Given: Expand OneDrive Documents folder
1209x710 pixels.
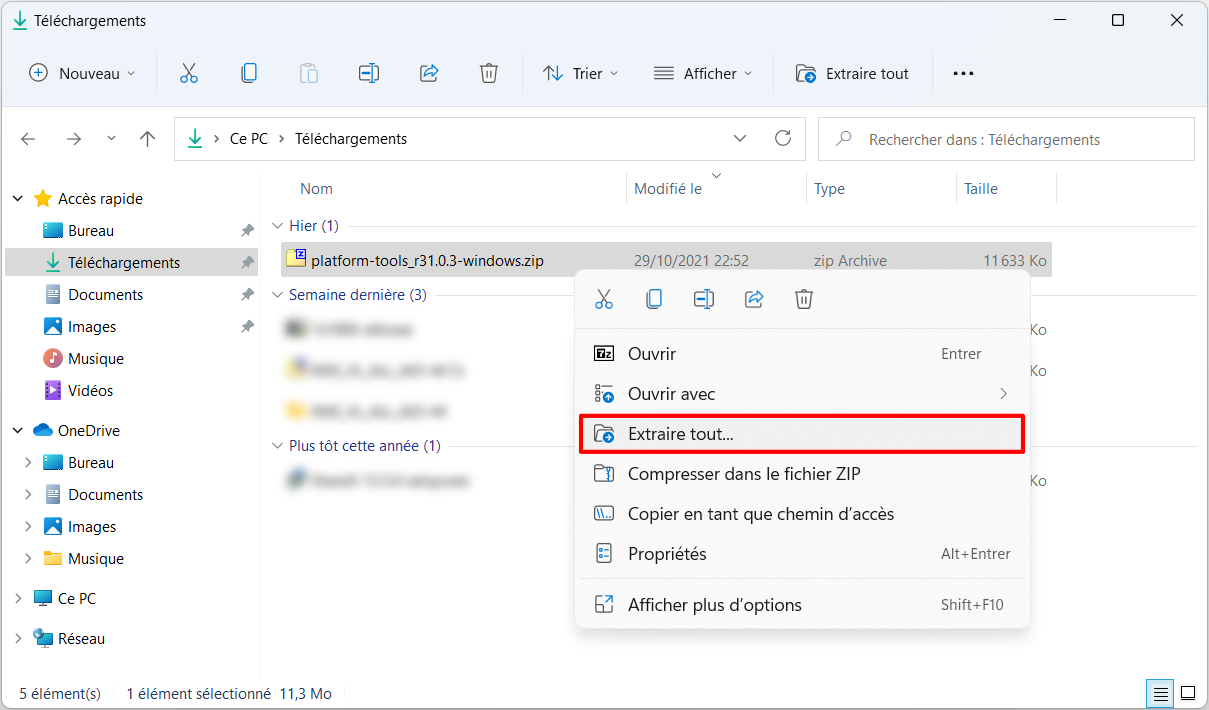Looking at the screenshot, I should 28,495.
